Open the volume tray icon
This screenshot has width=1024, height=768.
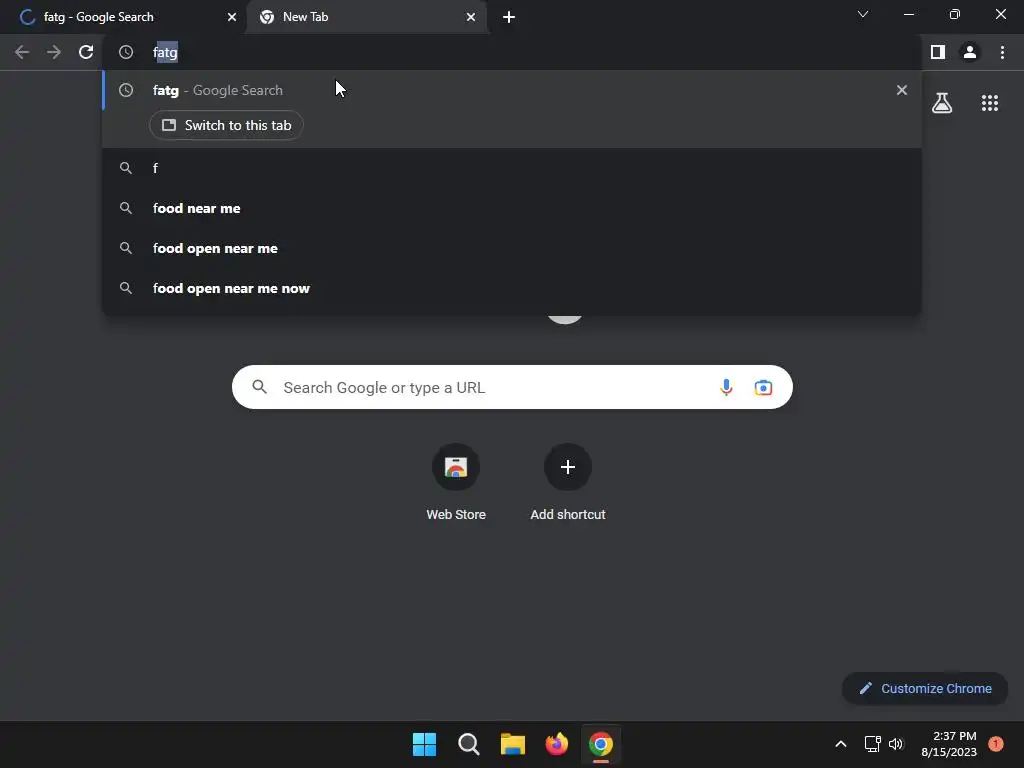pyautogui.click(x=897, y=744)
